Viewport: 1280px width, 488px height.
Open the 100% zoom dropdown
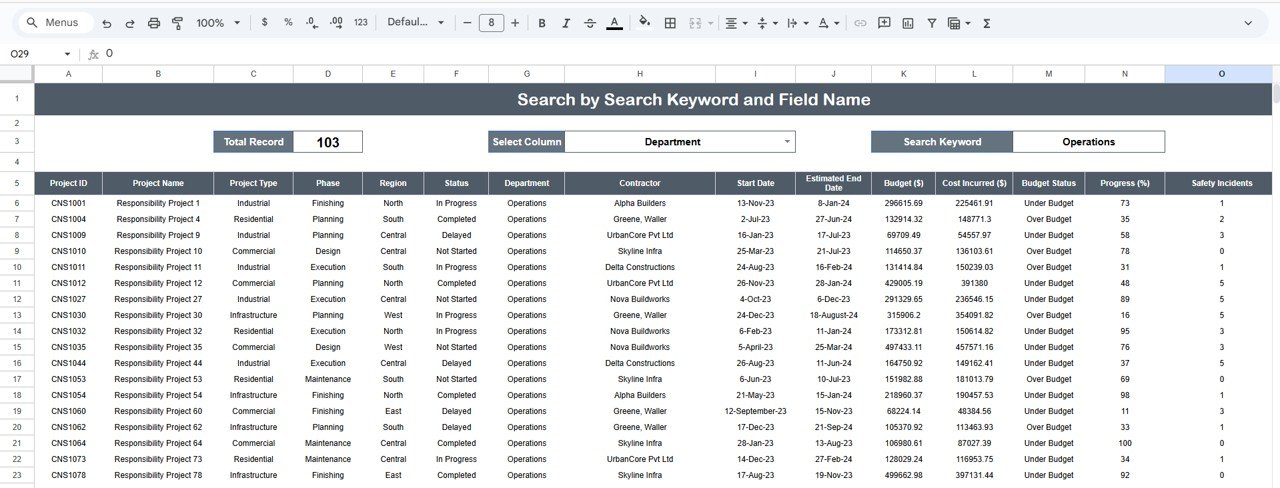point(218,22)
